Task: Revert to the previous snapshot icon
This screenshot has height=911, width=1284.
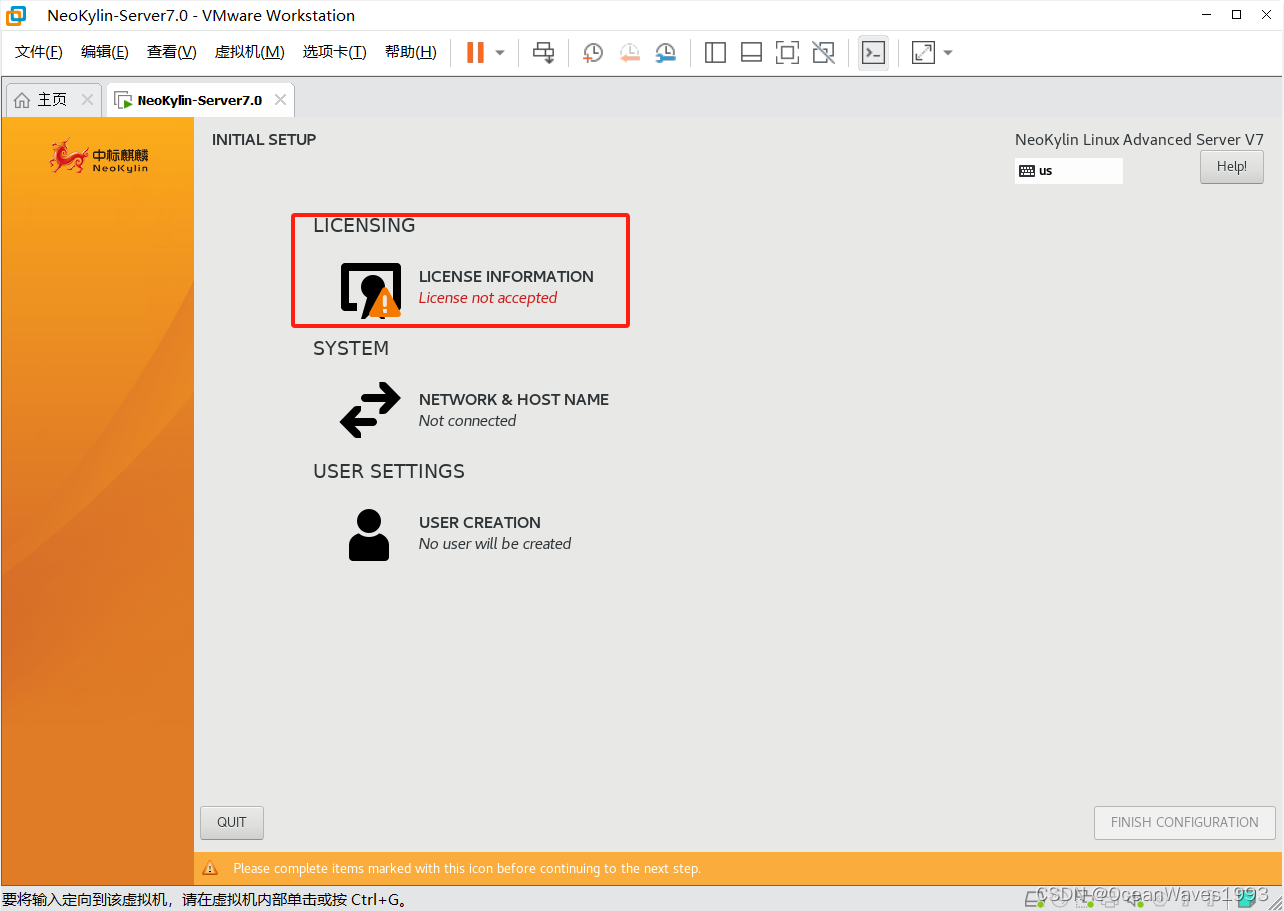Action: [629, 52]
